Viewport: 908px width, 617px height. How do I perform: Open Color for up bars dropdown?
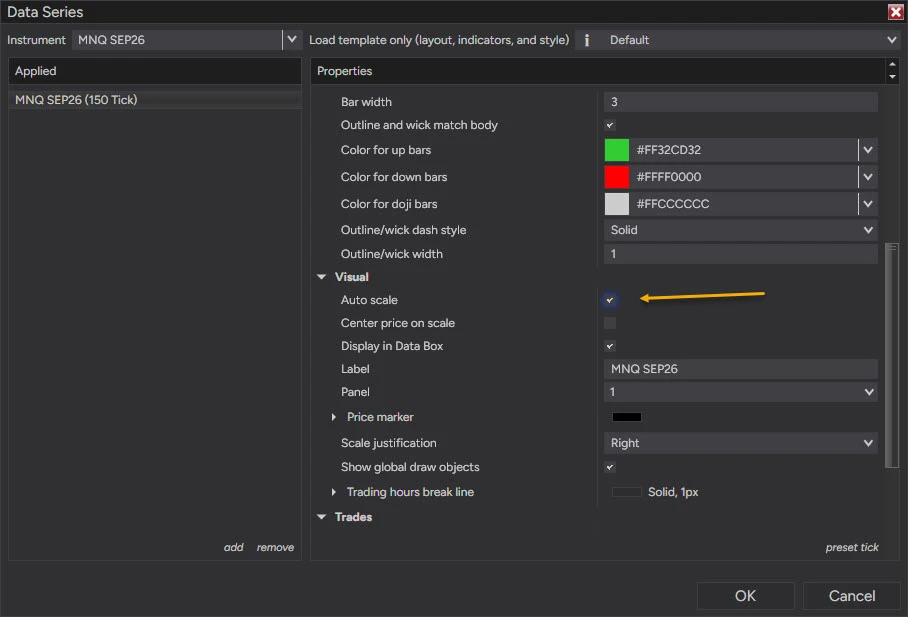coord(867,150)
